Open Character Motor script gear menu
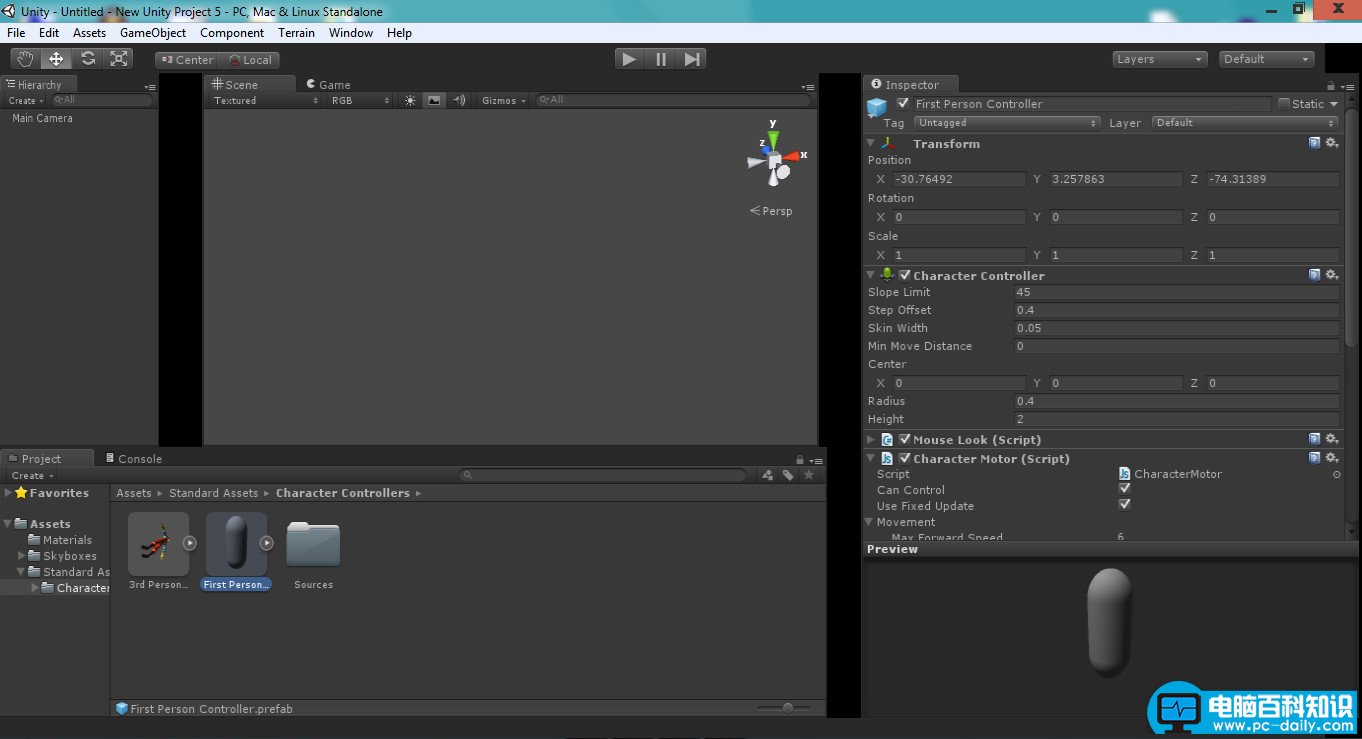1362x739 pixels. [1332, 458]
